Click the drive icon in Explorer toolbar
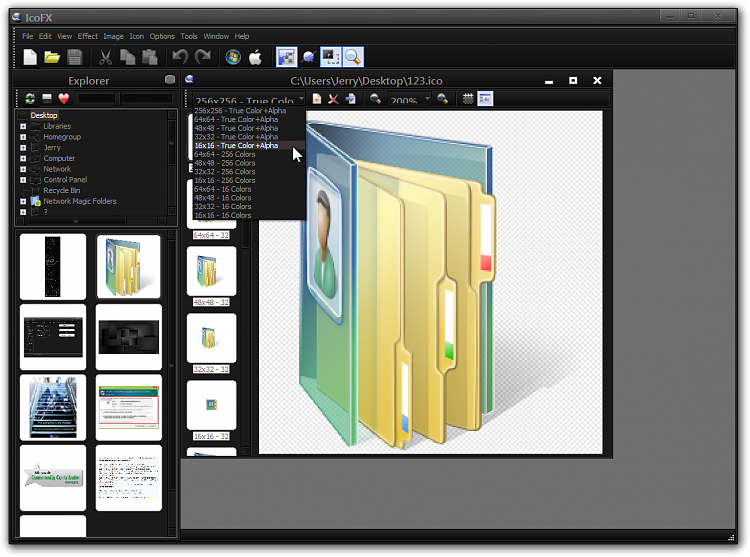750x557 pixels. (x=47, y=99)
